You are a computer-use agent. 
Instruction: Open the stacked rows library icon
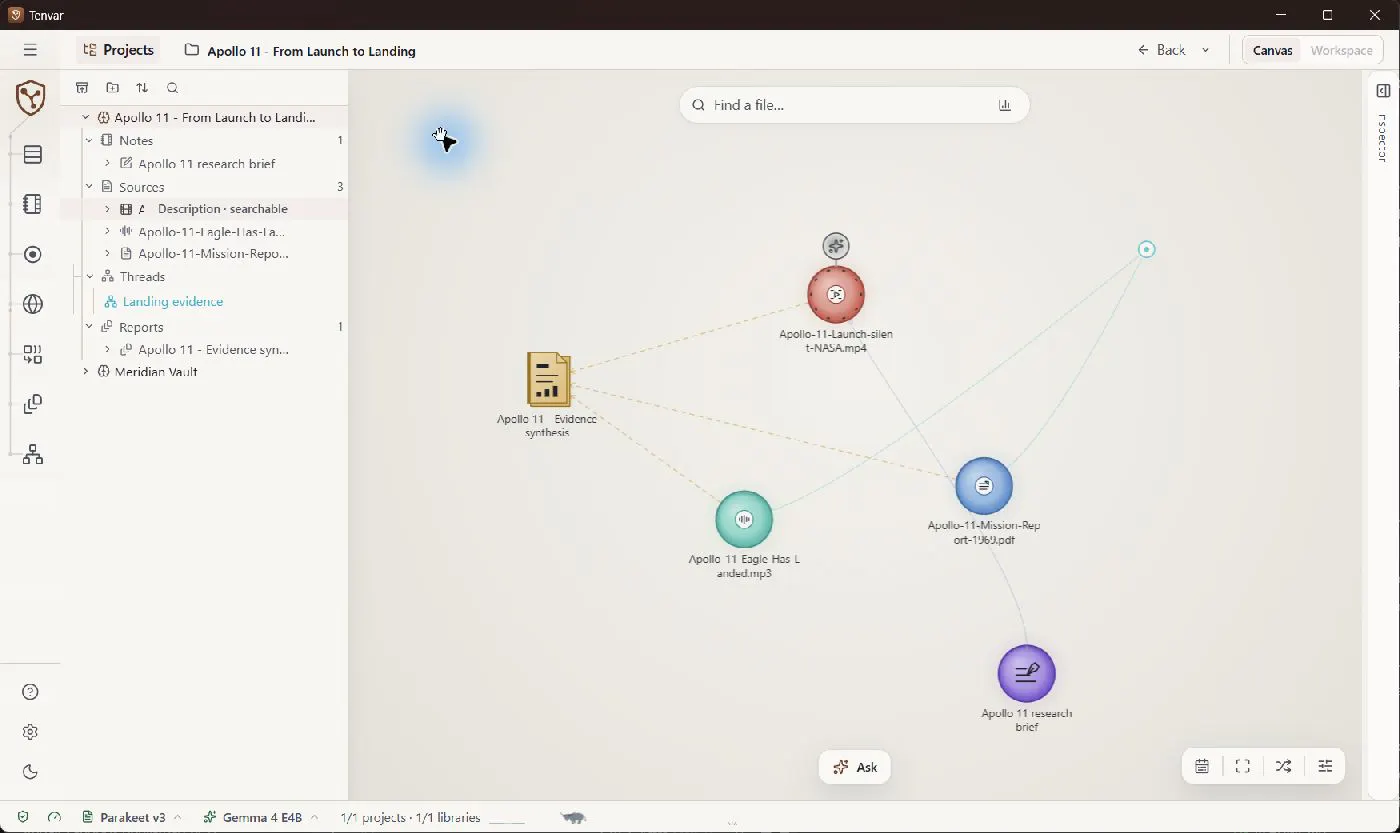(x=32, y=154)
